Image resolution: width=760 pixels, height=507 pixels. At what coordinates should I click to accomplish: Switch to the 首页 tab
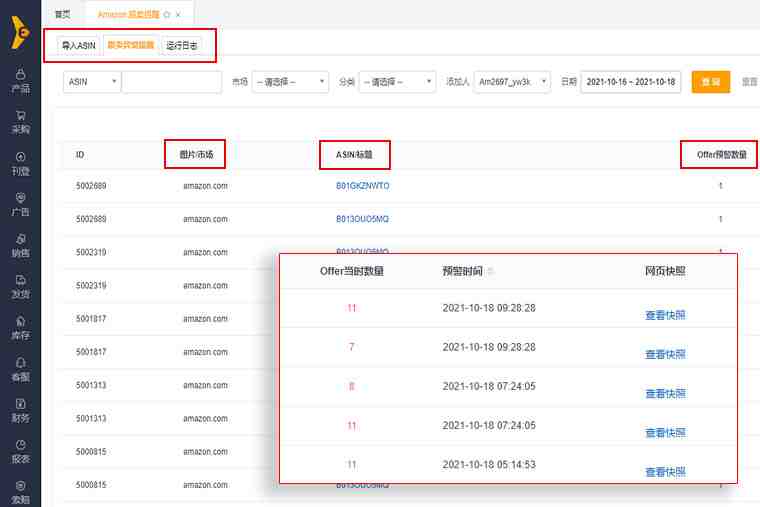click(63, 14)
